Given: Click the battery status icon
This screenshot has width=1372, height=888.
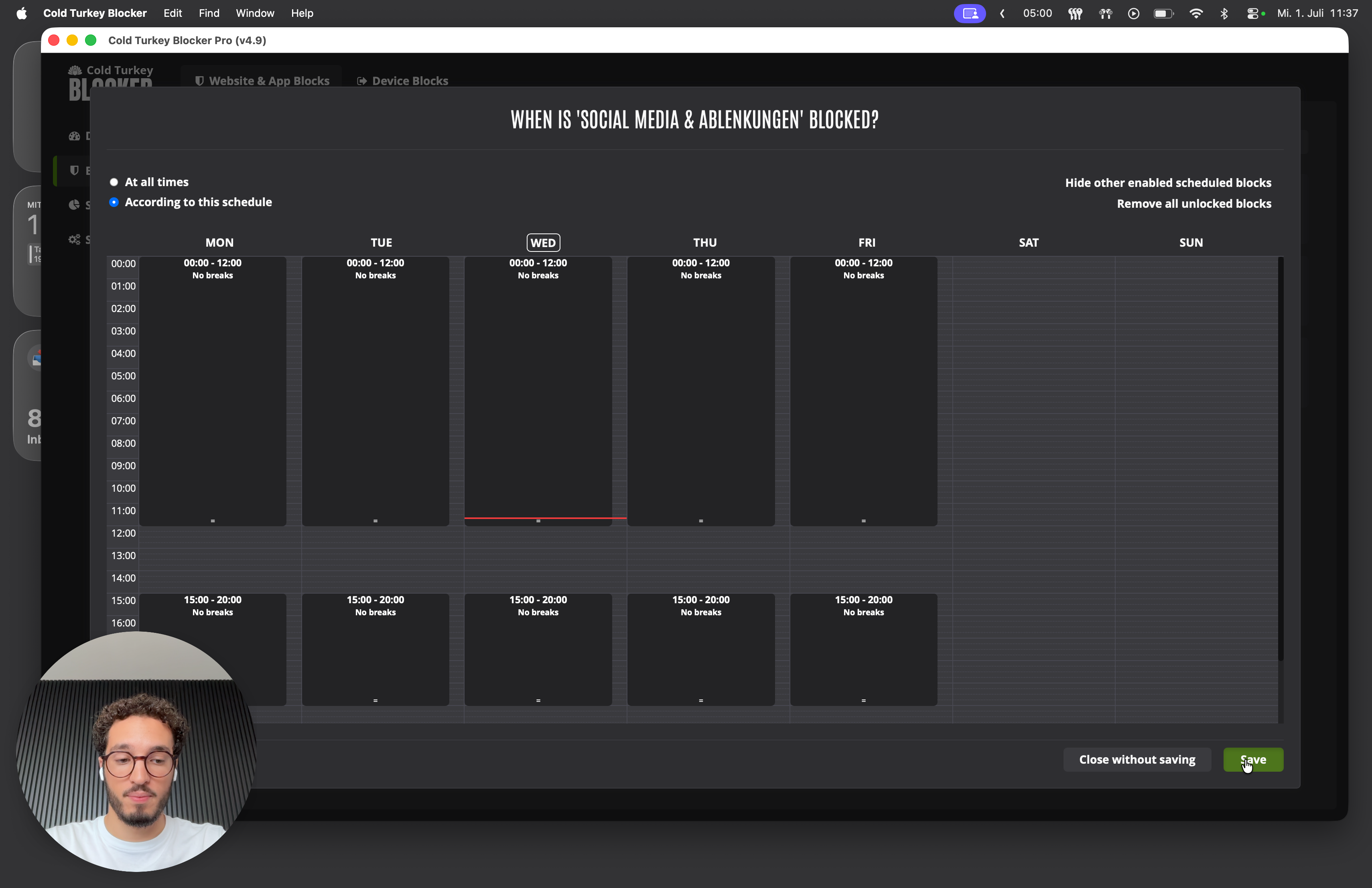Looking at the screenshot, I should click(x=1163, y=13).
